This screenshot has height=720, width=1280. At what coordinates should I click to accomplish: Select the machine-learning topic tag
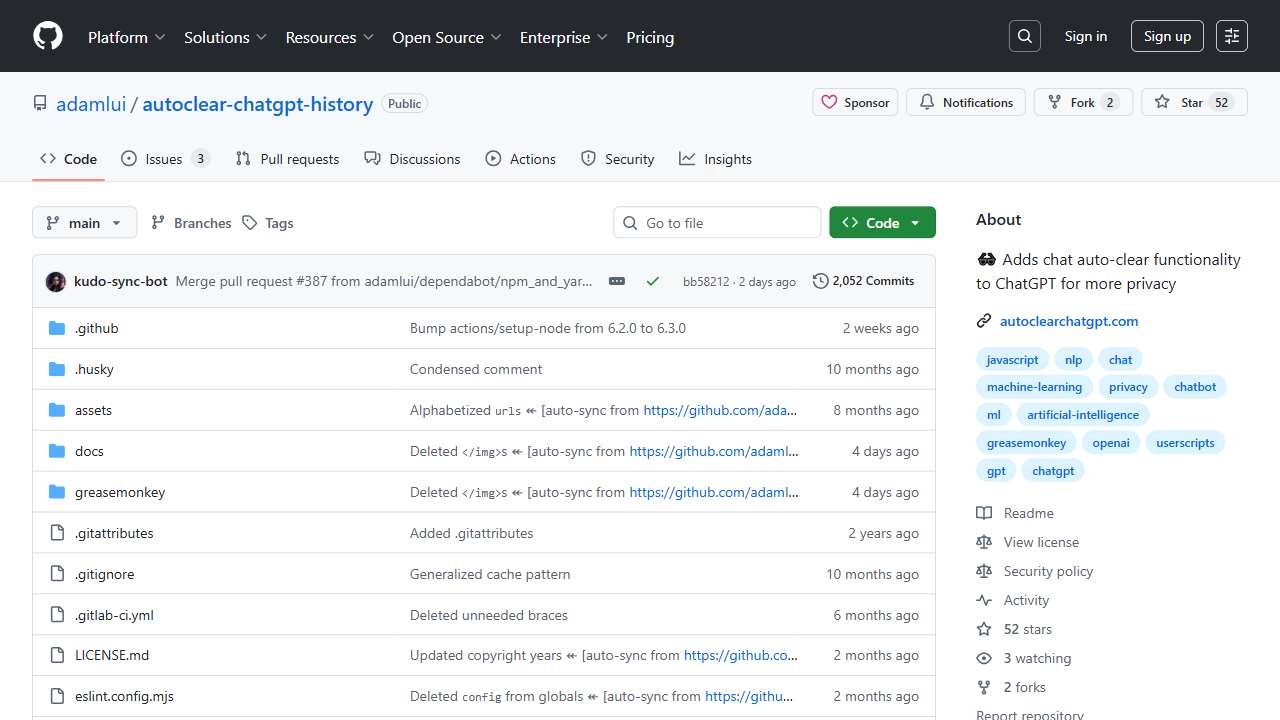tap(1034, 387)
